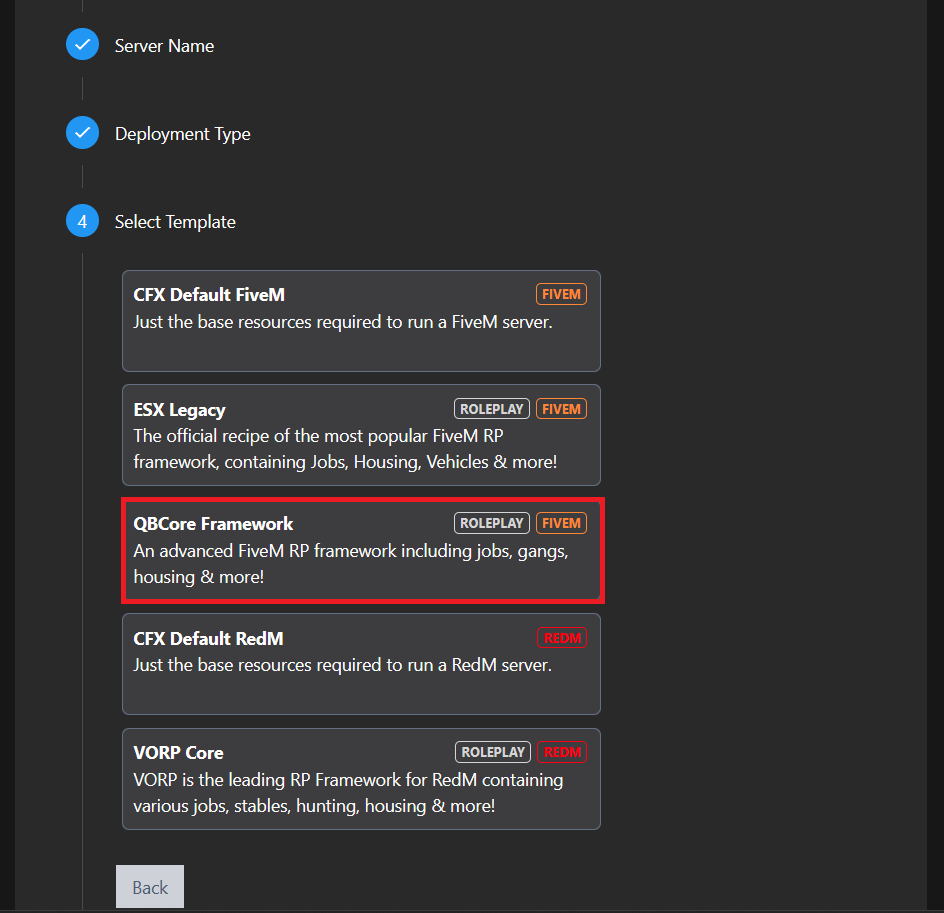This screenshot has width=944, height=913.
Task: Click the Server Name checkmark step icon
Action: point(82,45)
